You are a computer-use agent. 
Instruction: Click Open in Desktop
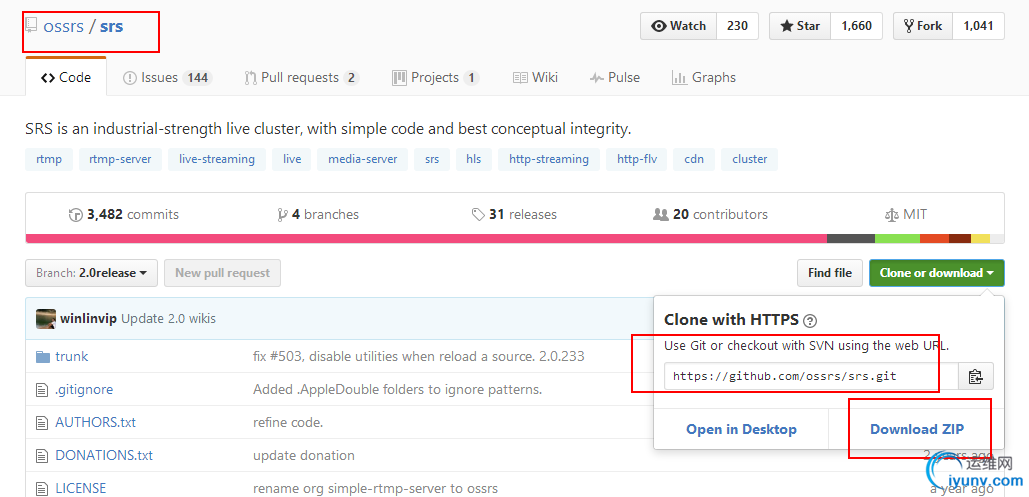tap(742, 429)
